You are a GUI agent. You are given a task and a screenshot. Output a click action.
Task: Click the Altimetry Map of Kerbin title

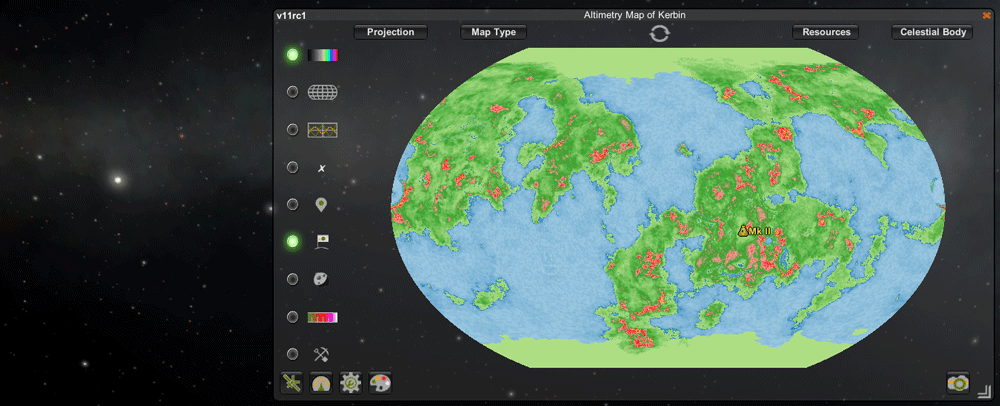635,15
